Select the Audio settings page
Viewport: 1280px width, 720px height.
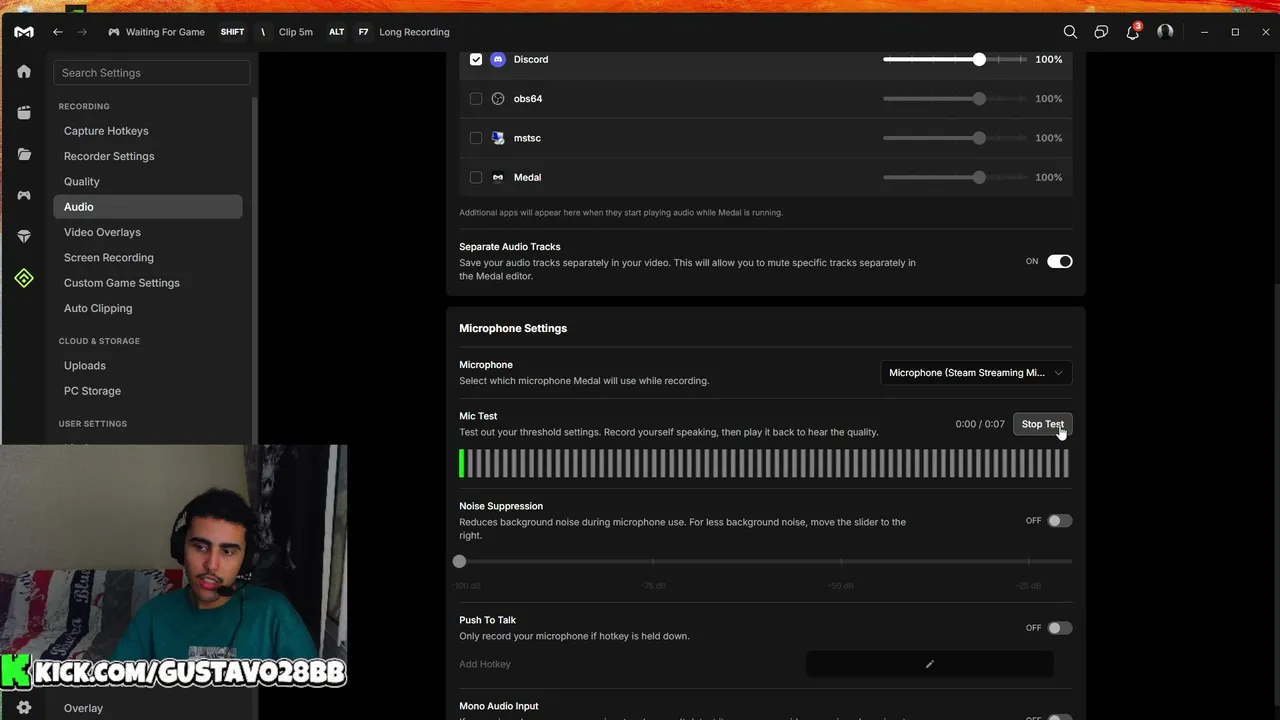[148, 207]
